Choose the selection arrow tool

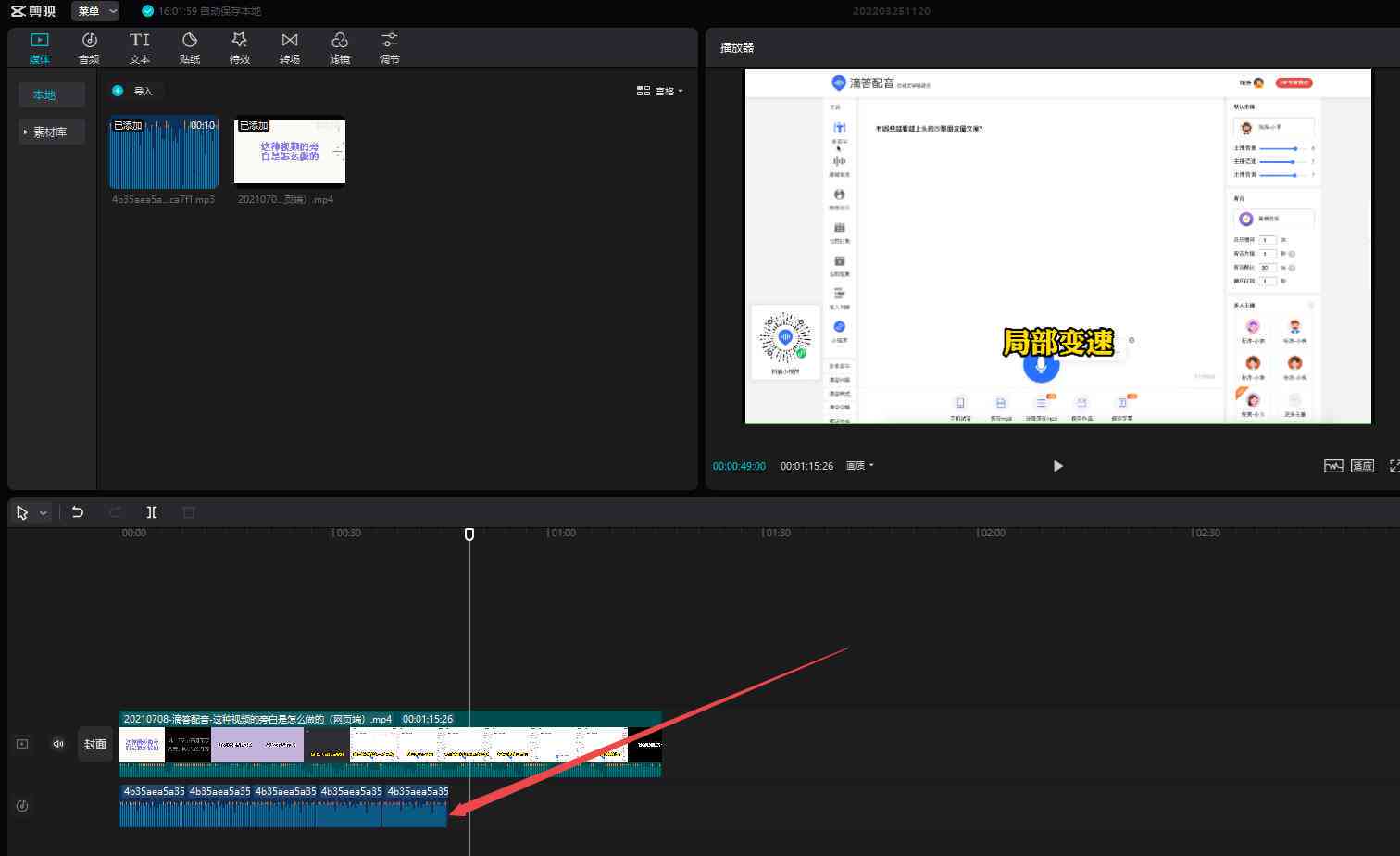coord(22,512)
